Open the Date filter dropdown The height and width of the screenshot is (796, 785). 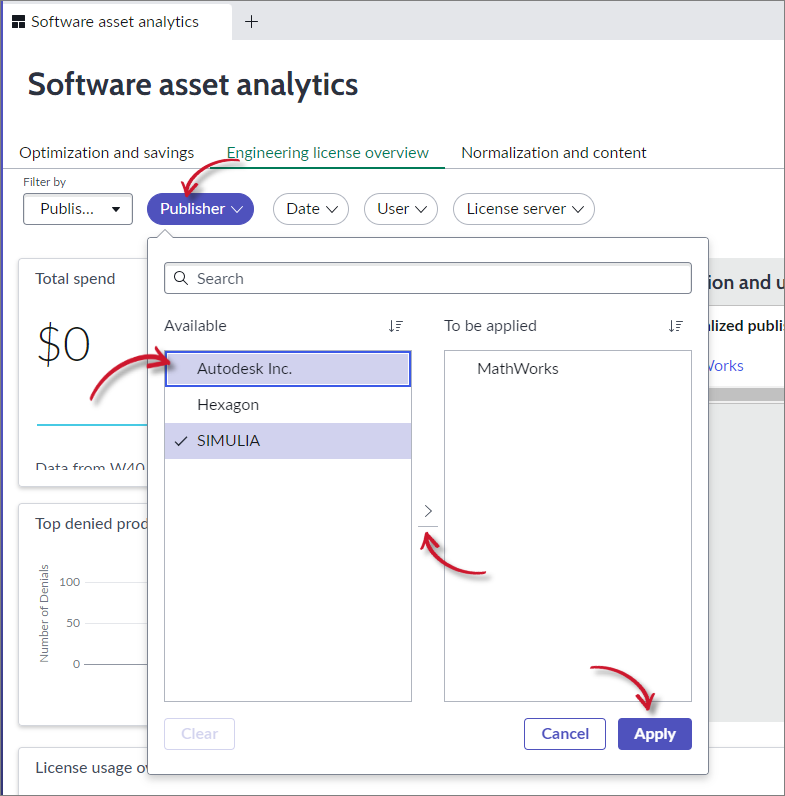pos(311,209)
